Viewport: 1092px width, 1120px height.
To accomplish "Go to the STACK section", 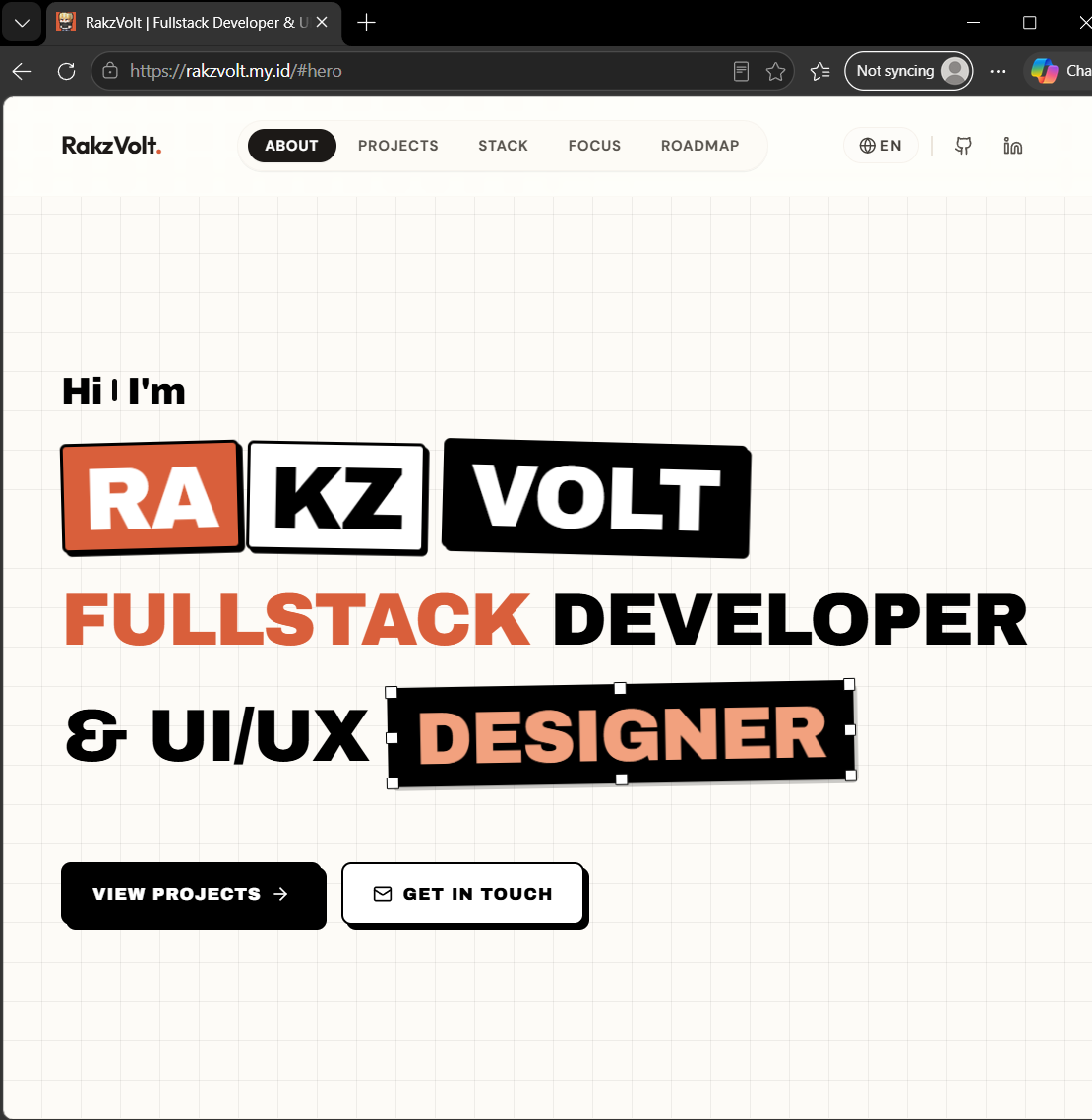I will point(503,146).
